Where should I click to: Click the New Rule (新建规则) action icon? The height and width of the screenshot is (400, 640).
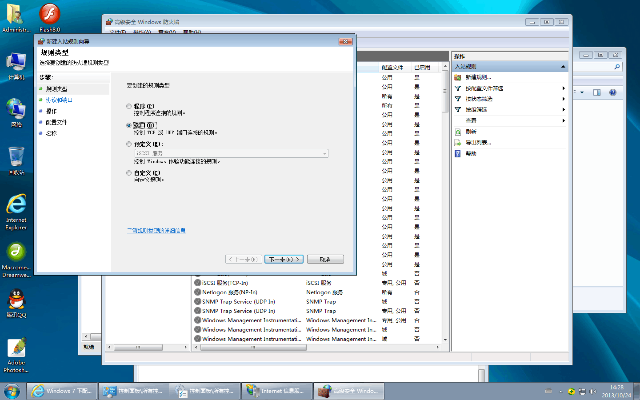pyautogui.click(x=458, y=77)
